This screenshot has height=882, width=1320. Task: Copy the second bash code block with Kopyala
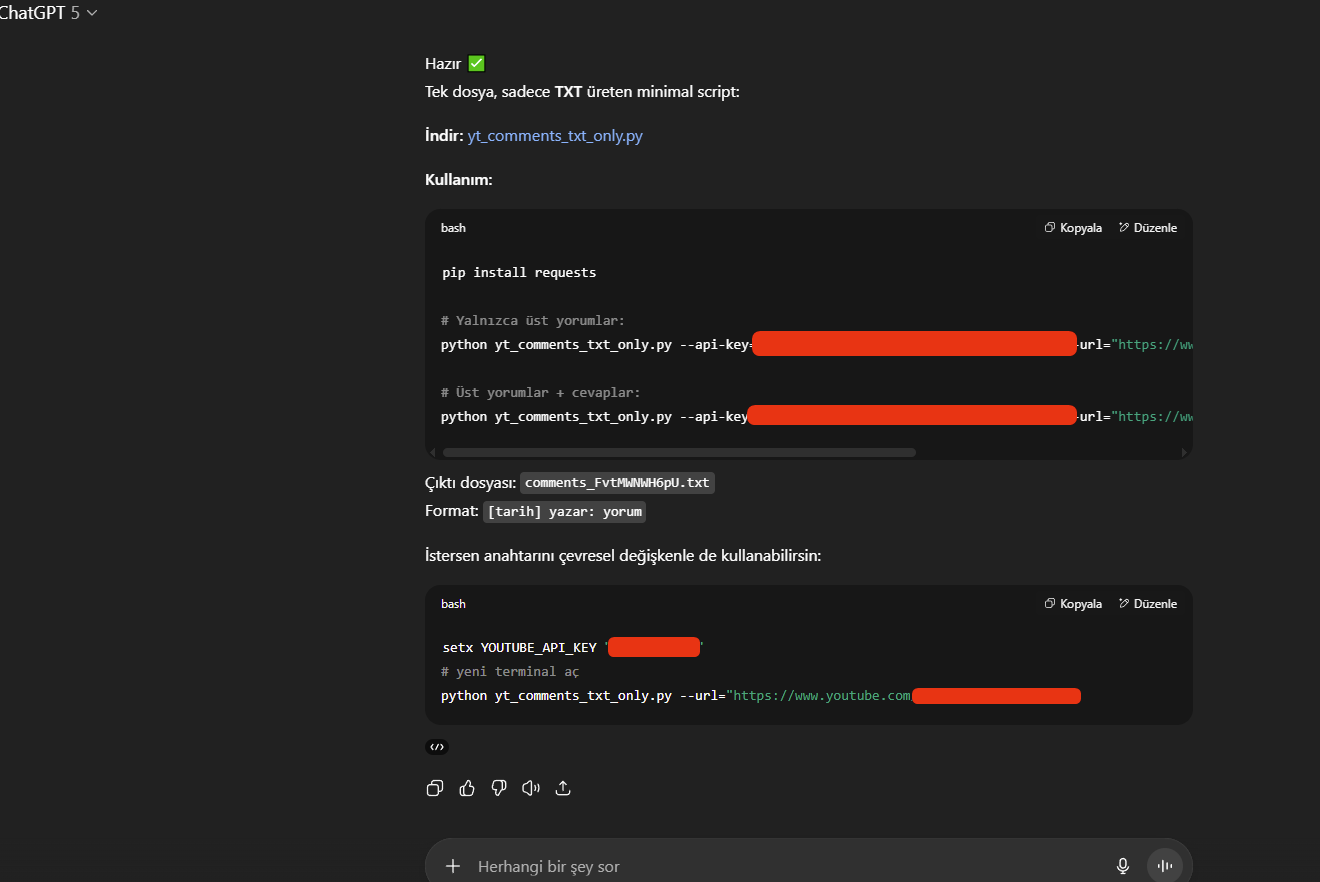coord(1073,604)
